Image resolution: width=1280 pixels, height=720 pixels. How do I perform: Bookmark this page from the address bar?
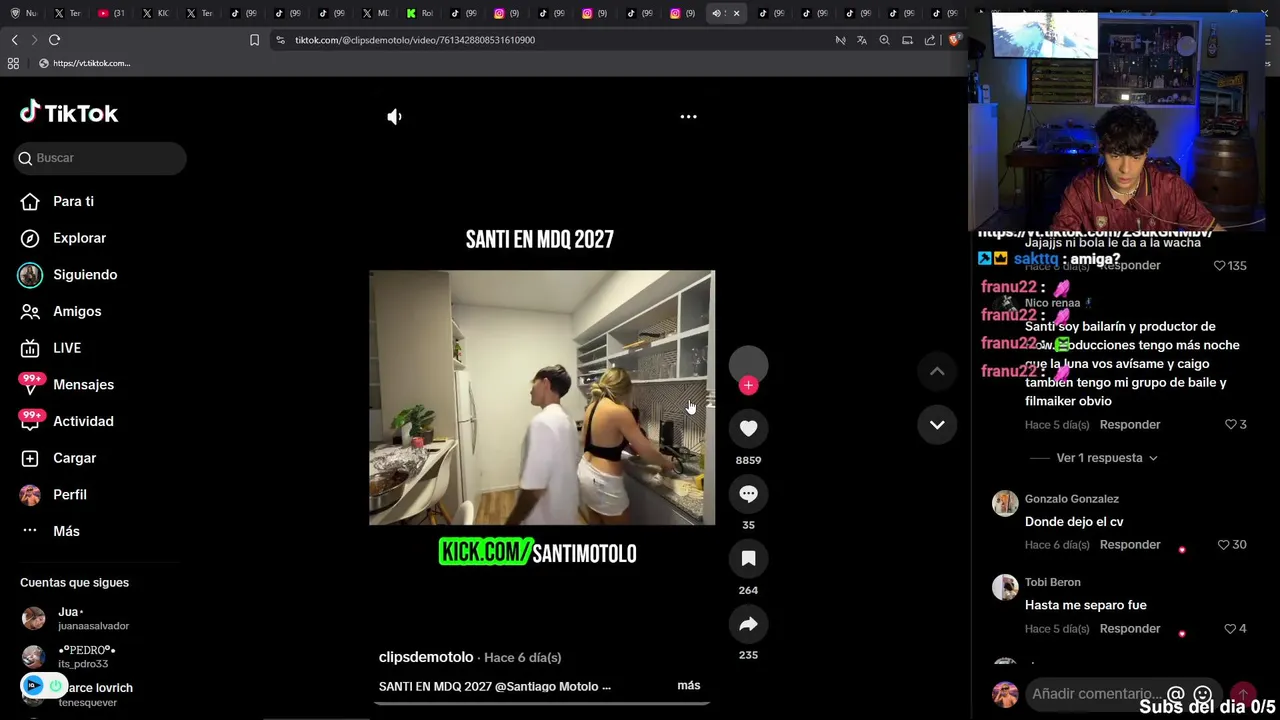(x=254, y=40)
